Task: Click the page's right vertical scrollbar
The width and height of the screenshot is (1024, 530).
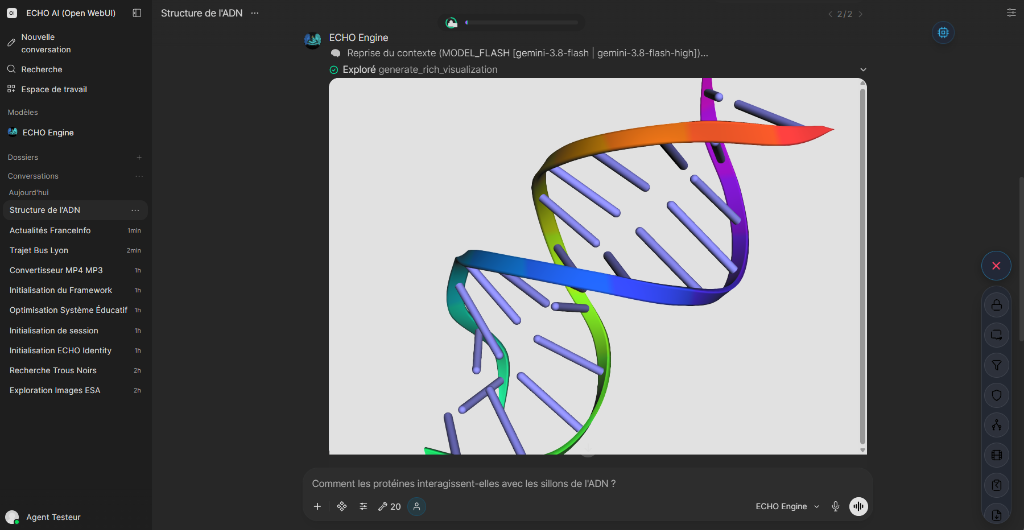Action: 1021,258
